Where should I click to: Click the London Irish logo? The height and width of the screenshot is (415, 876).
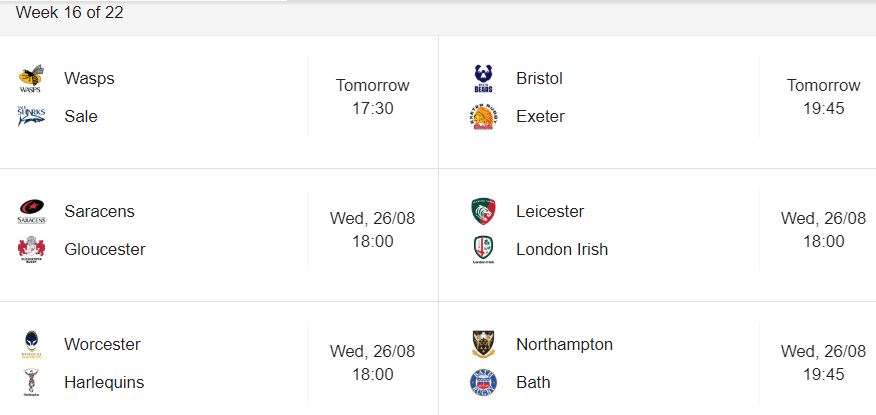[x=483, y=250]
